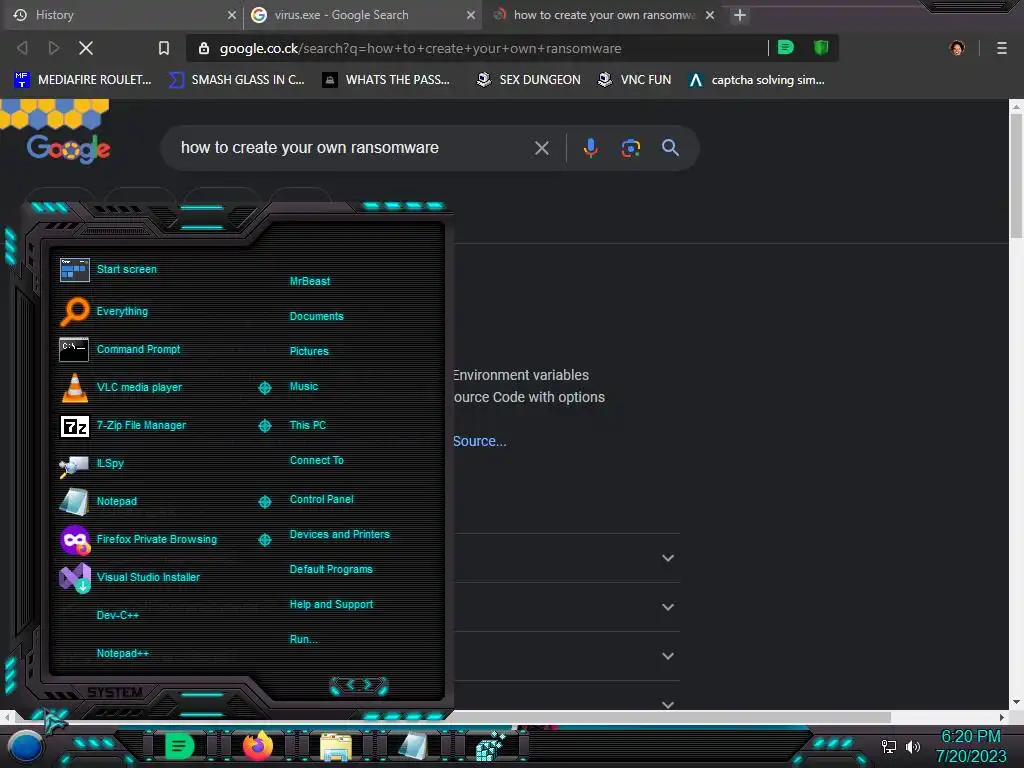Click start menu shutdown arrows button

click(x=359, y=685)
